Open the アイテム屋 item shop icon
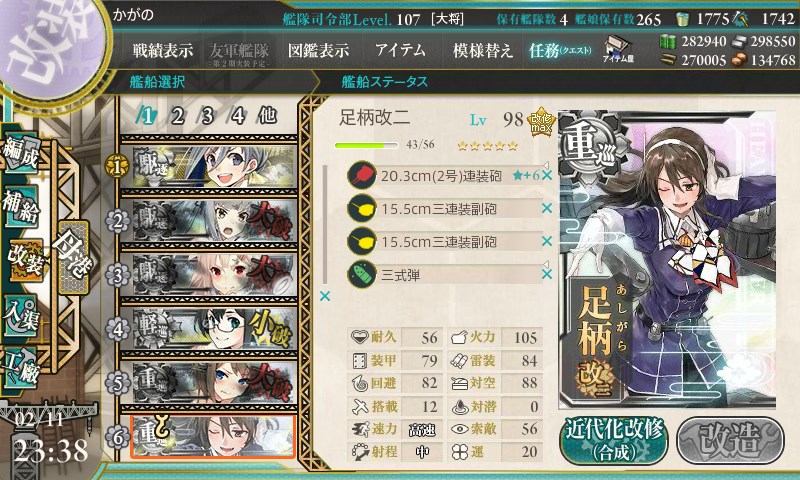 click(618, 49)
